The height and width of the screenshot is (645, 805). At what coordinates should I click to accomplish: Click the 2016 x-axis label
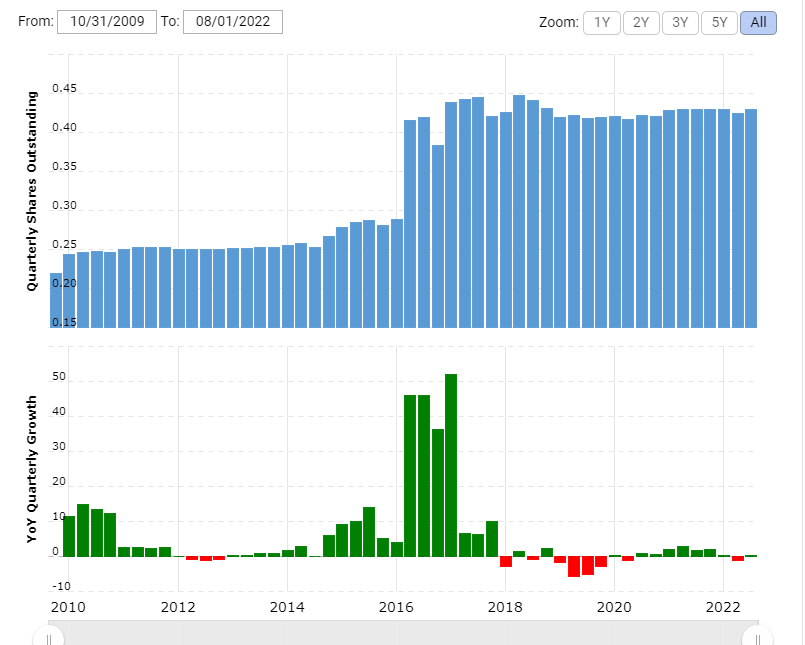396,607
